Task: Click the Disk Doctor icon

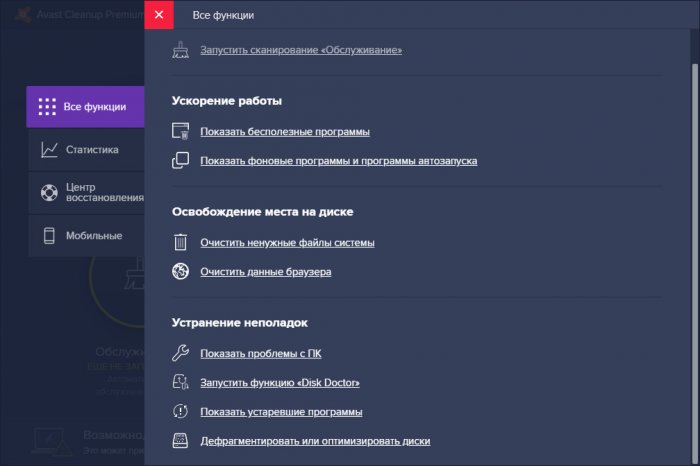Action: pos(181,382)
